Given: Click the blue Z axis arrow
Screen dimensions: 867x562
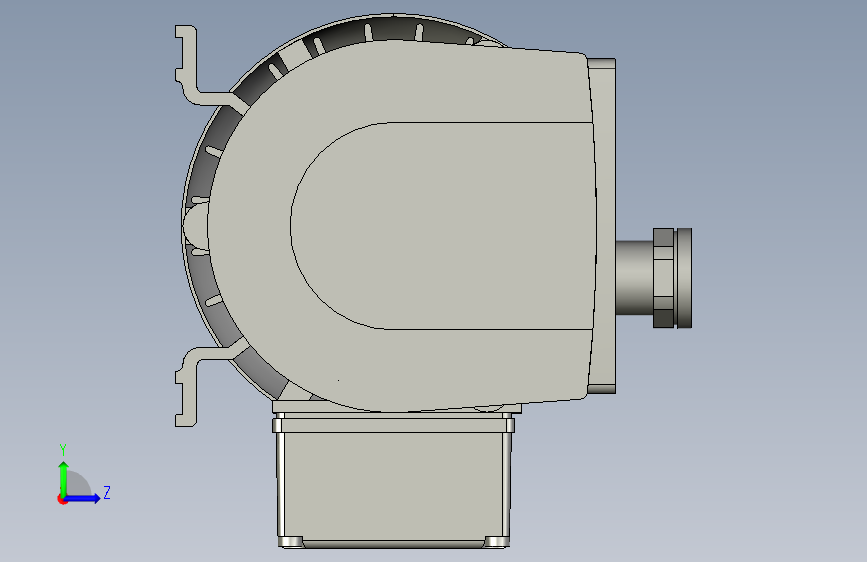Looking at the screenshot, I should (83, 498).
